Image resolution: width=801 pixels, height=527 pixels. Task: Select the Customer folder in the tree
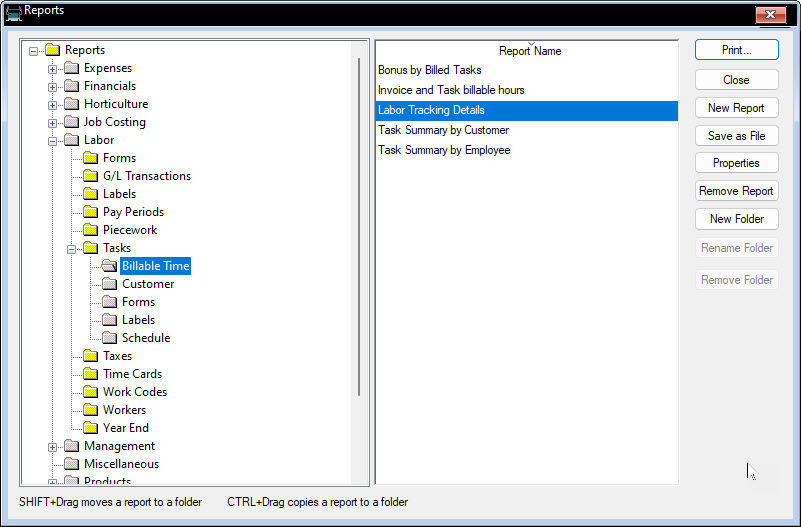click(148, 284)
